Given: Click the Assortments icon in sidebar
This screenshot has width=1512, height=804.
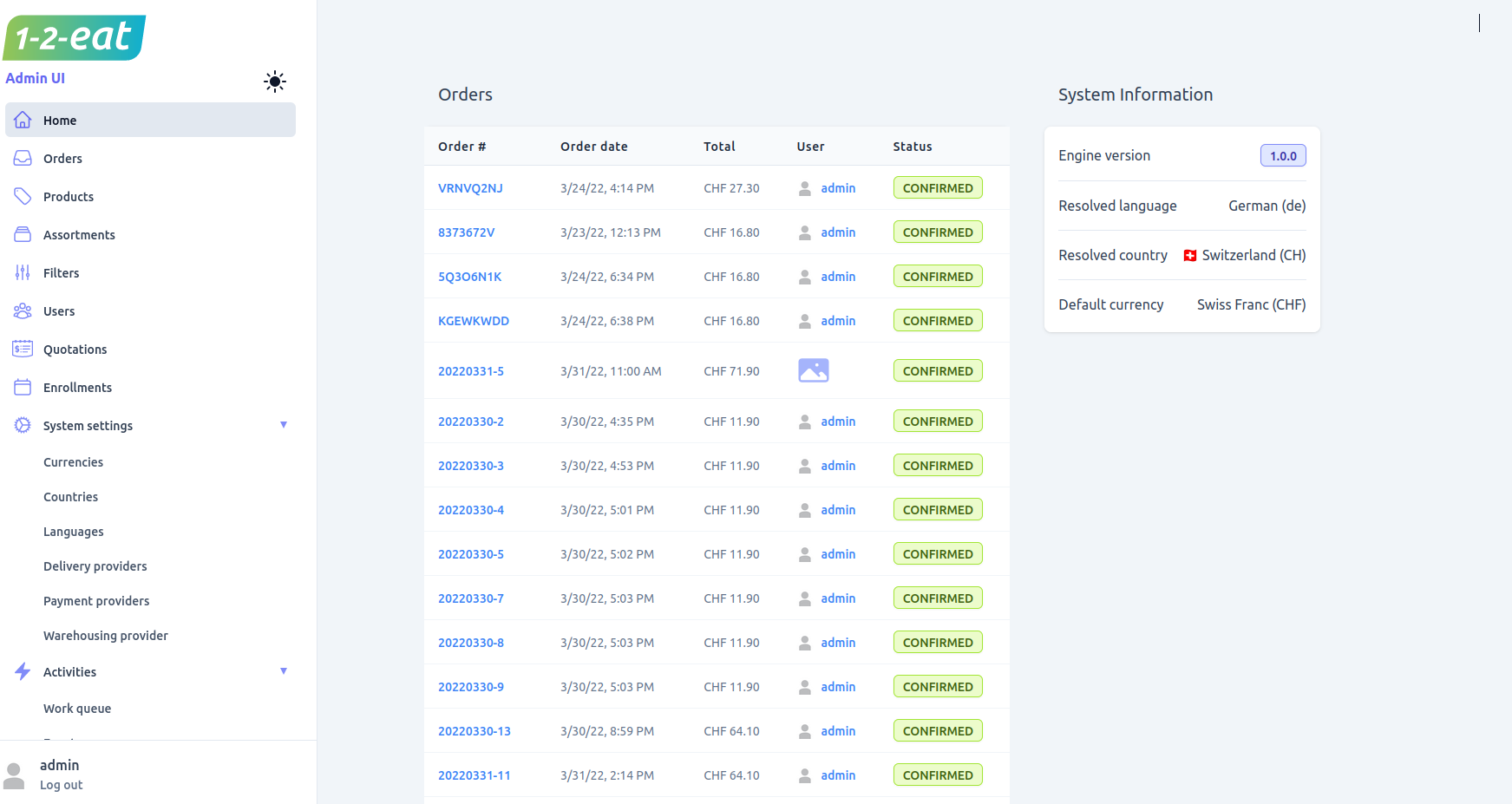Looking at the screenshot, I should coord(23,234).
